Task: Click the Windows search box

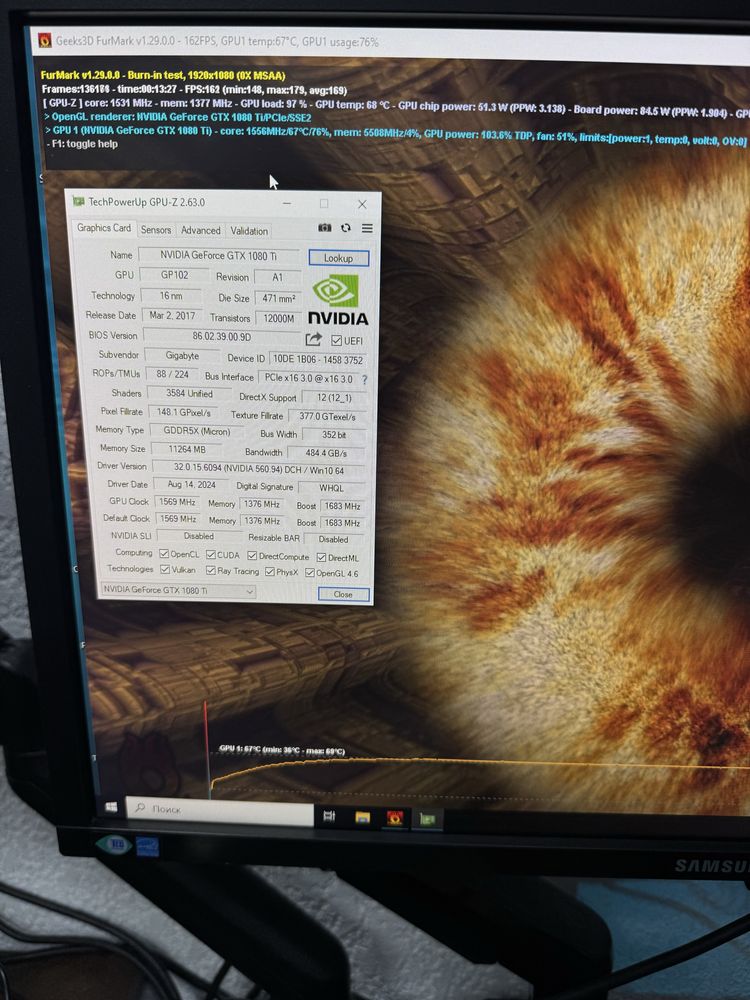Action: [x=219, y=811]
